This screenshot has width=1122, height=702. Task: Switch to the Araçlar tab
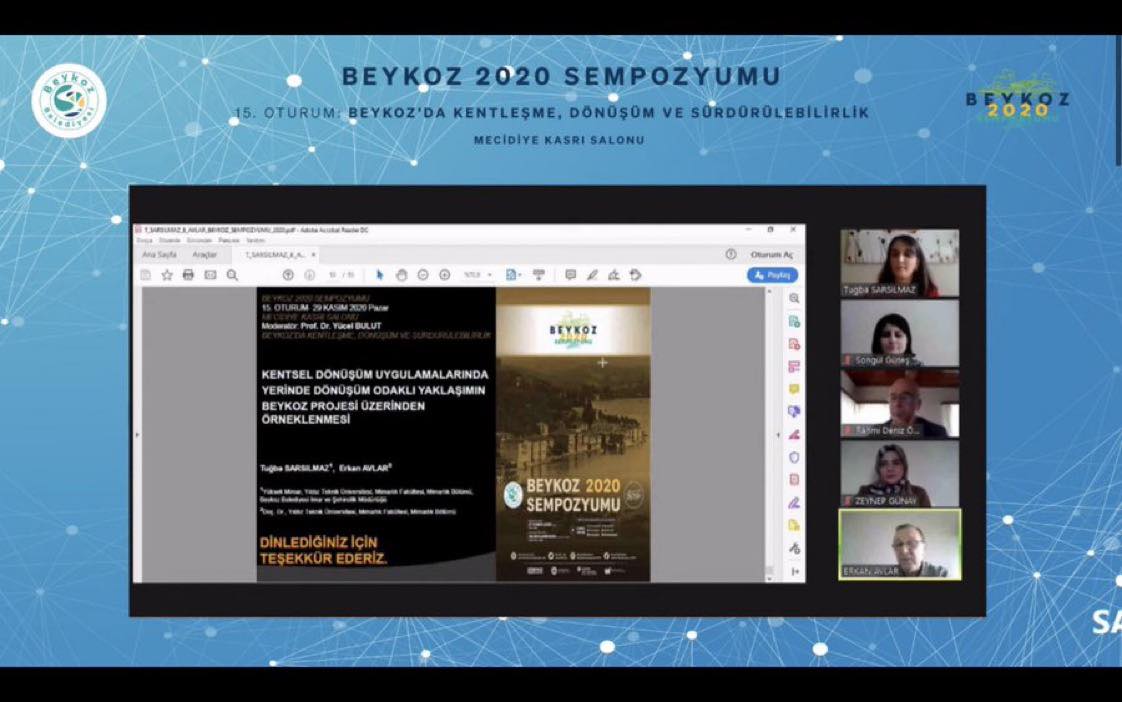point(205,255)
